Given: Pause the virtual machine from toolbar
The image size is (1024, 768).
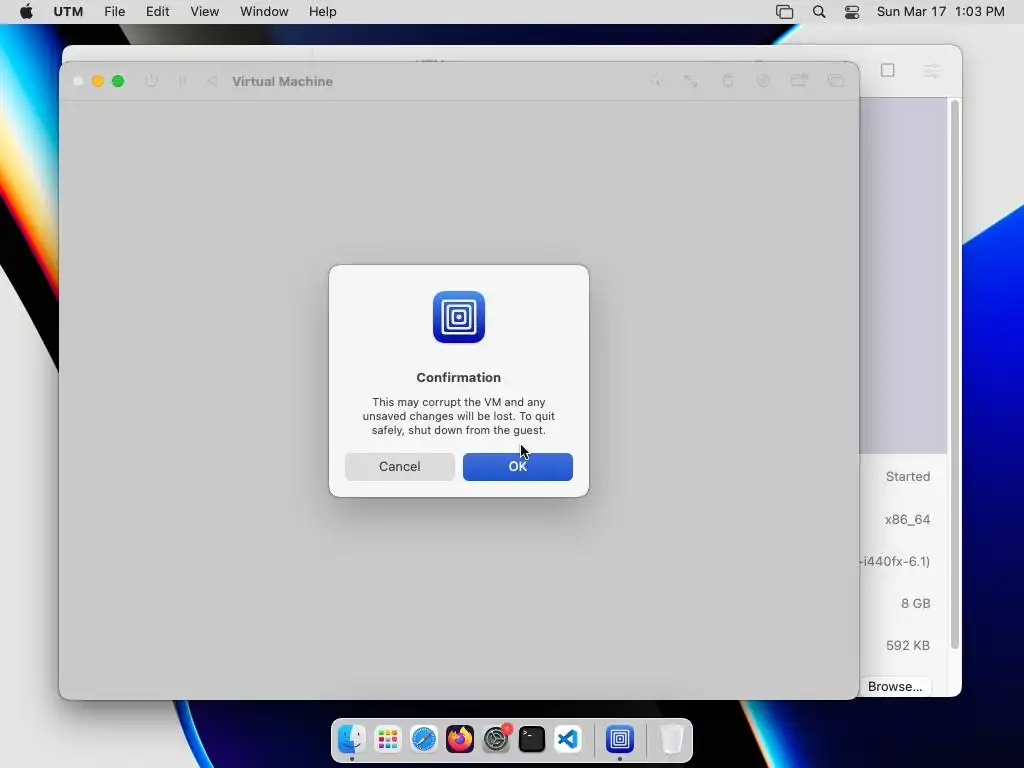Looking at the screenshot, I should coord(183,81).
